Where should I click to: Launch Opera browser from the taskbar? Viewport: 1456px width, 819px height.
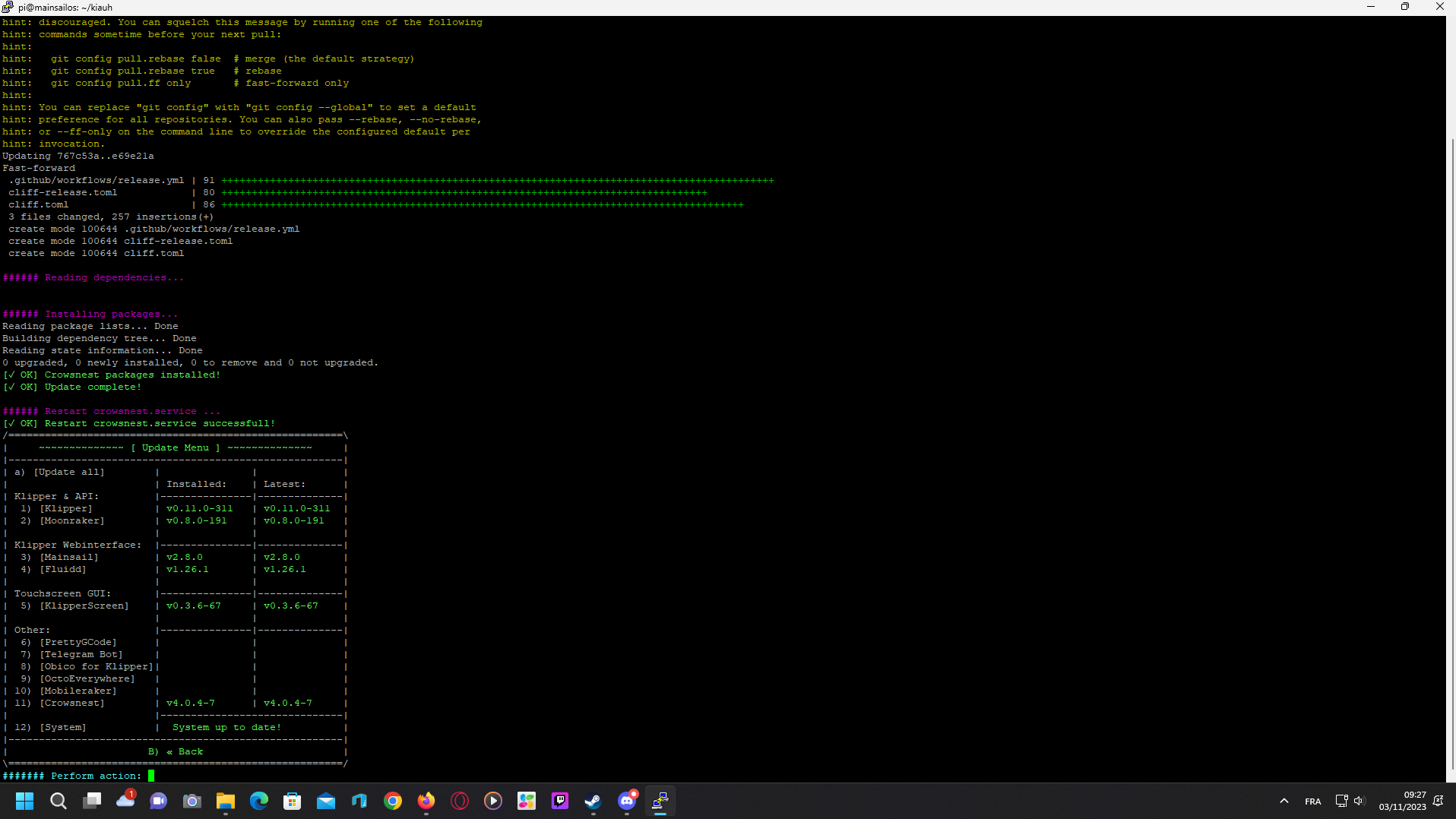460,801
